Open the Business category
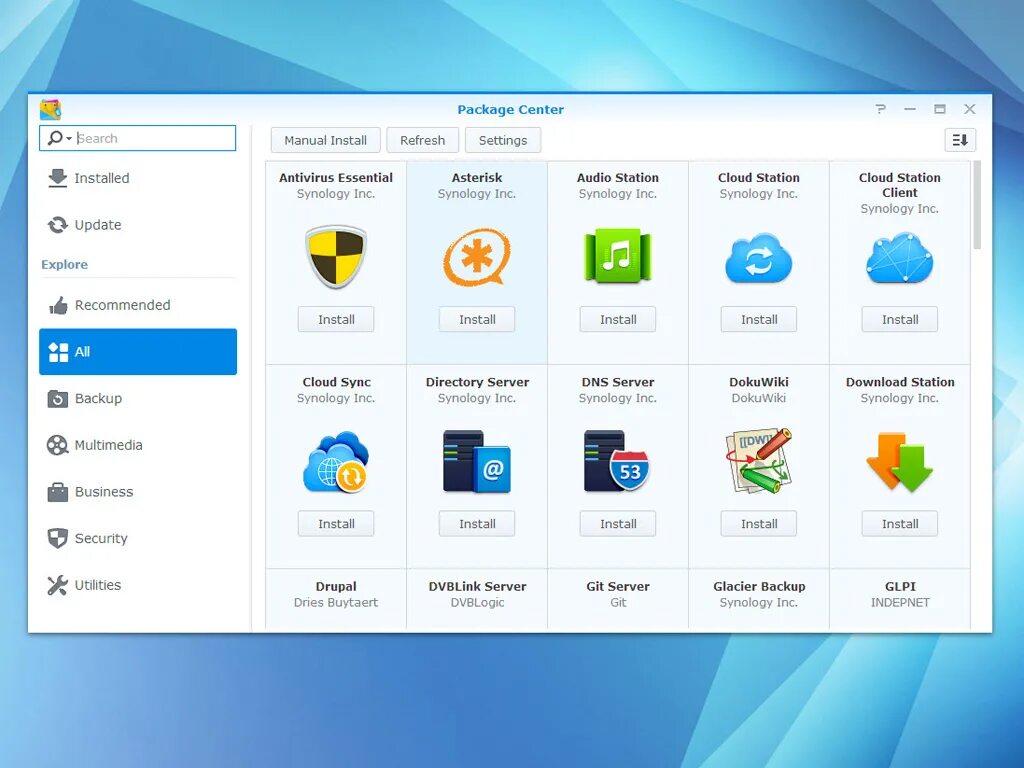Viewport: 1024px width, 768px height. pyautogui.click(x=137, y=492)
